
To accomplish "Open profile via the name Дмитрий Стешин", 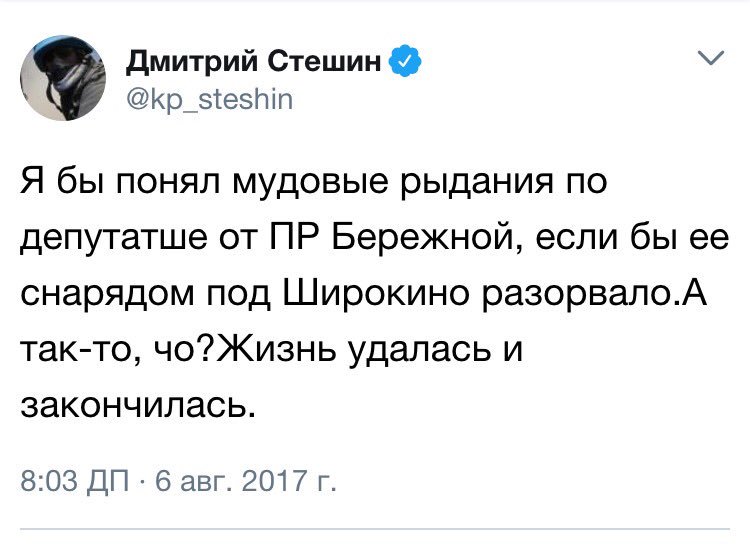I will (x=254, y=61).
